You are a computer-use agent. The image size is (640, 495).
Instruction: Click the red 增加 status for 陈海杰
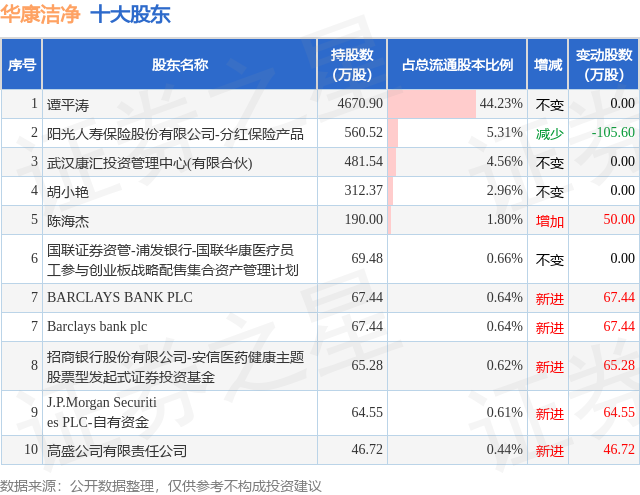point(549,221)
